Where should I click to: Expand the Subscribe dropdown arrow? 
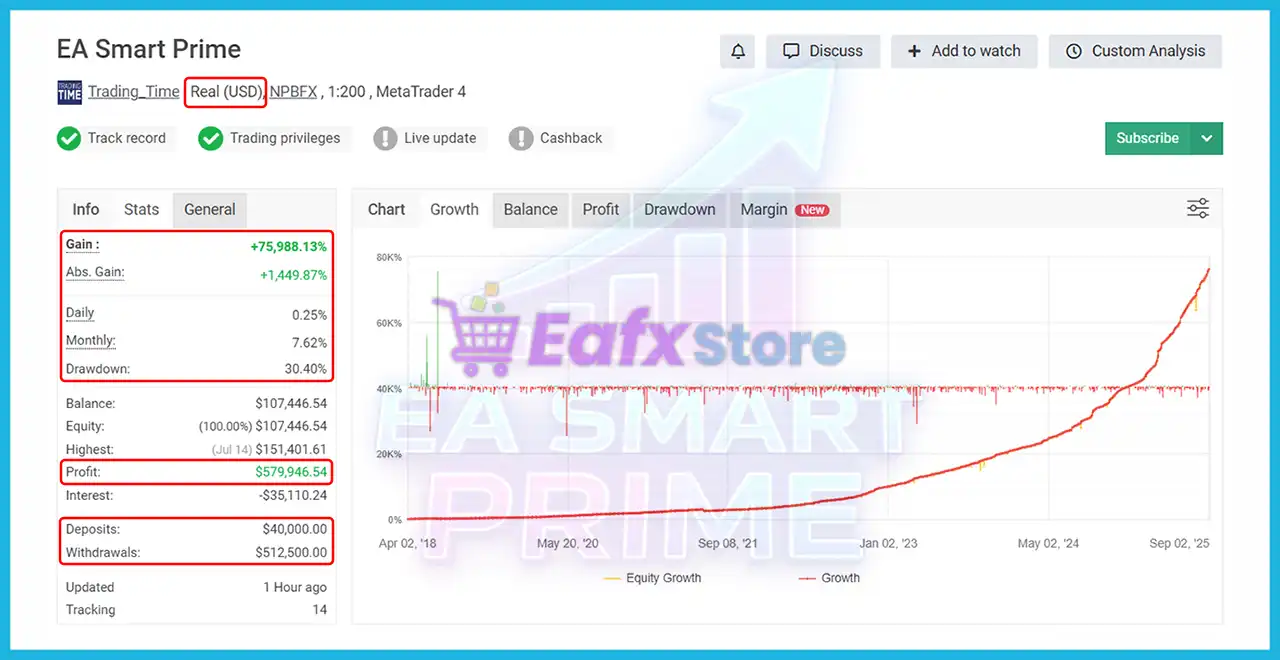pyautogui.click(x=1207, y=138)
